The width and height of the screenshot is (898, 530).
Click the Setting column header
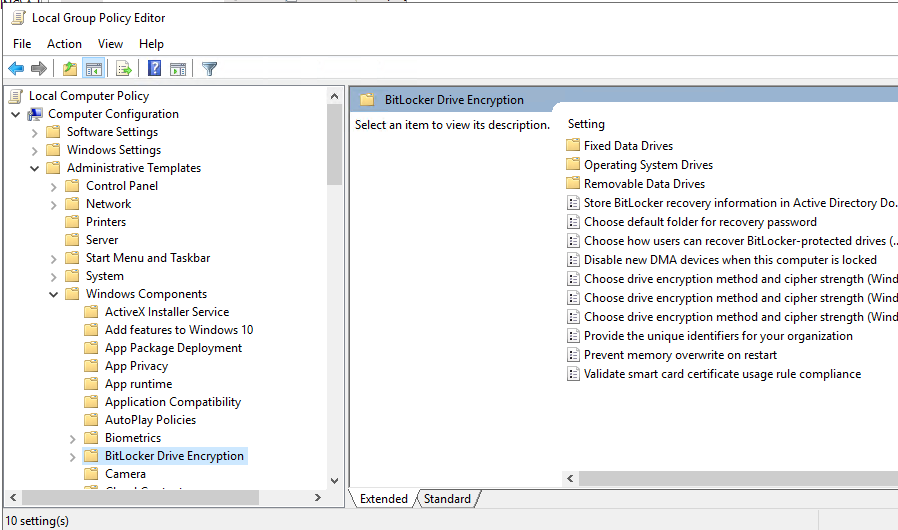pyautogui.click(x=586, y=124)
